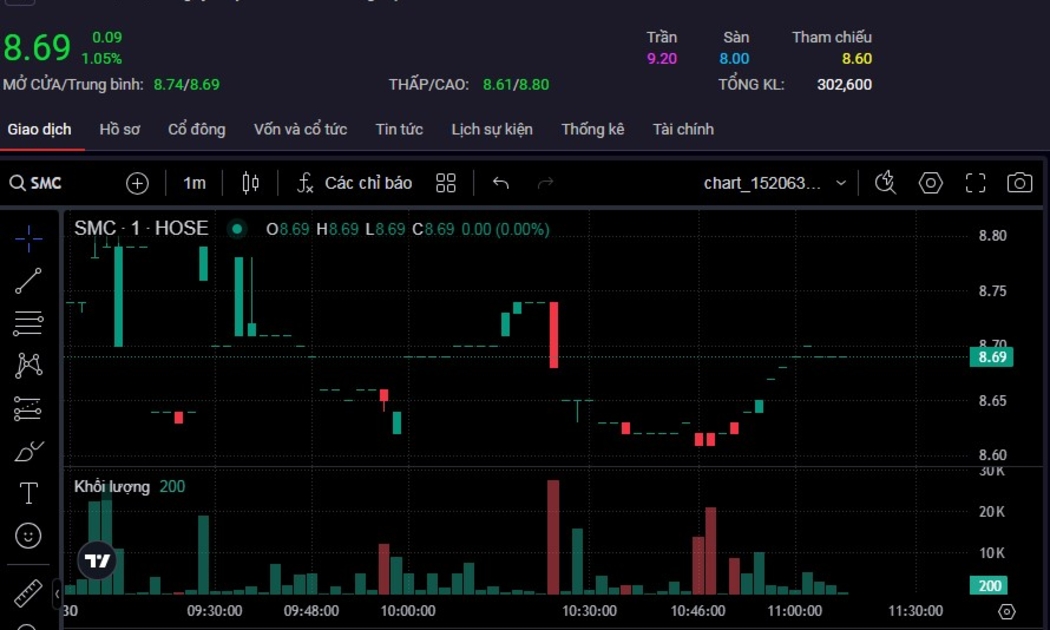Collapse the left drawing toolbar
1050x630 pixels.
coord(57,593)
